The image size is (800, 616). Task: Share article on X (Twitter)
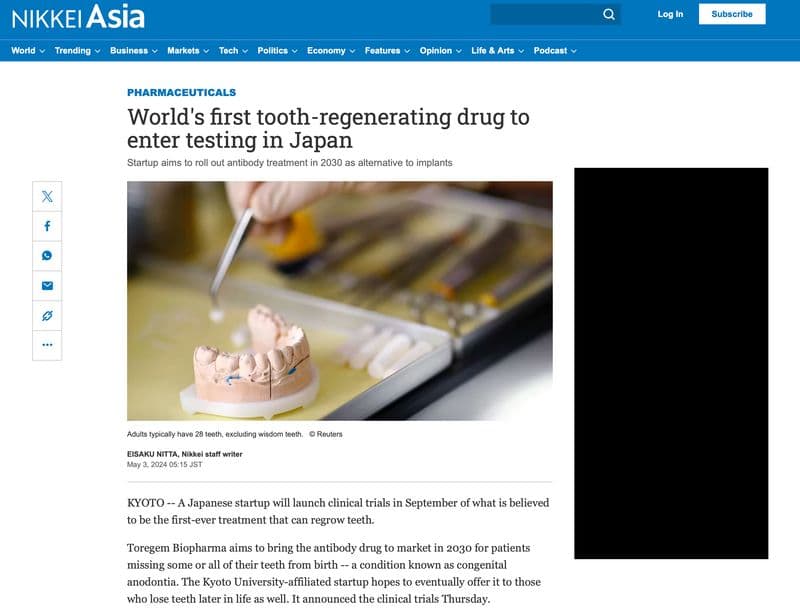[x=47, y=196]
